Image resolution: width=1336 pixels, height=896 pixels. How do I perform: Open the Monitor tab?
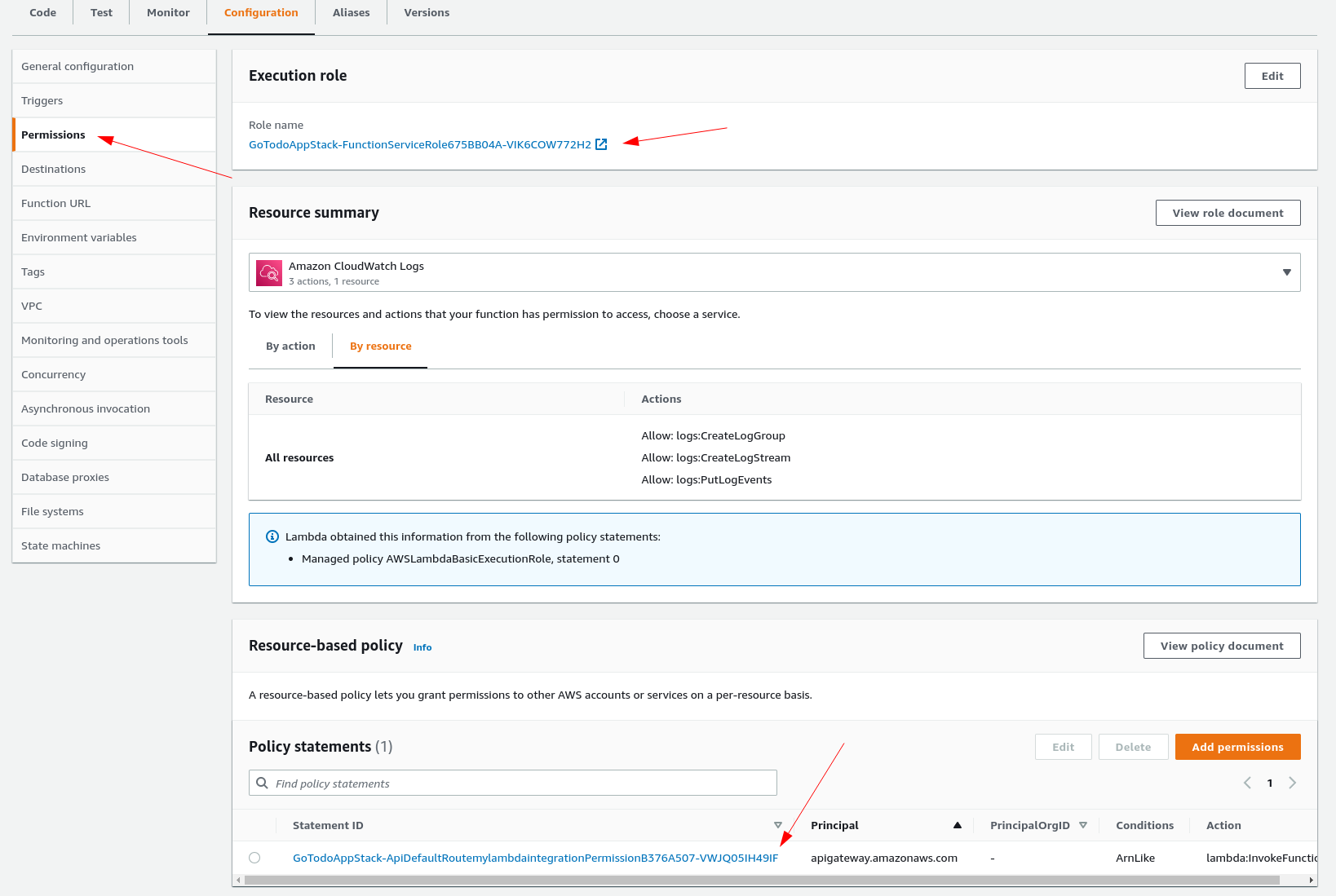(x=168, y=13)
